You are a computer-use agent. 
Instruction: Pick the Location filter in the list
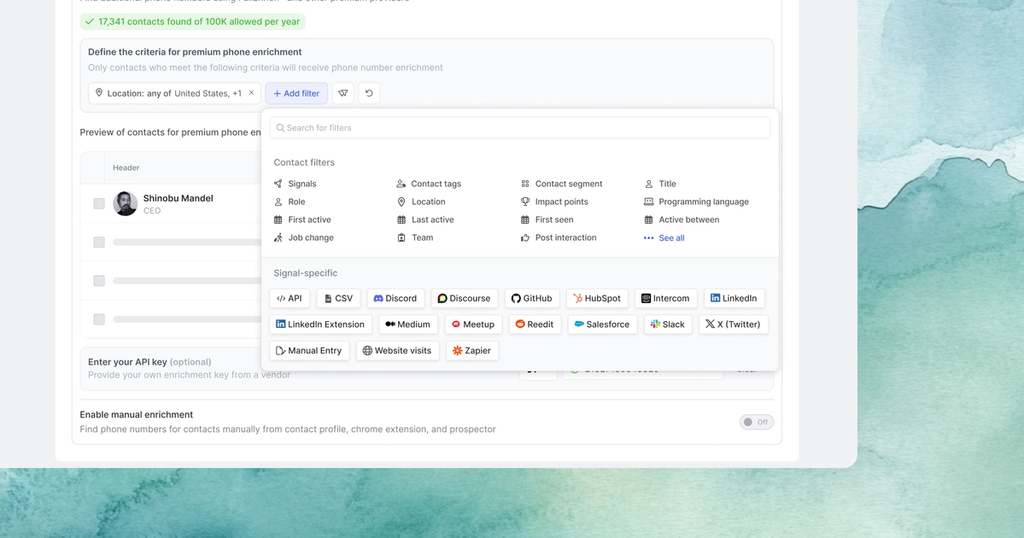point(421,202)
